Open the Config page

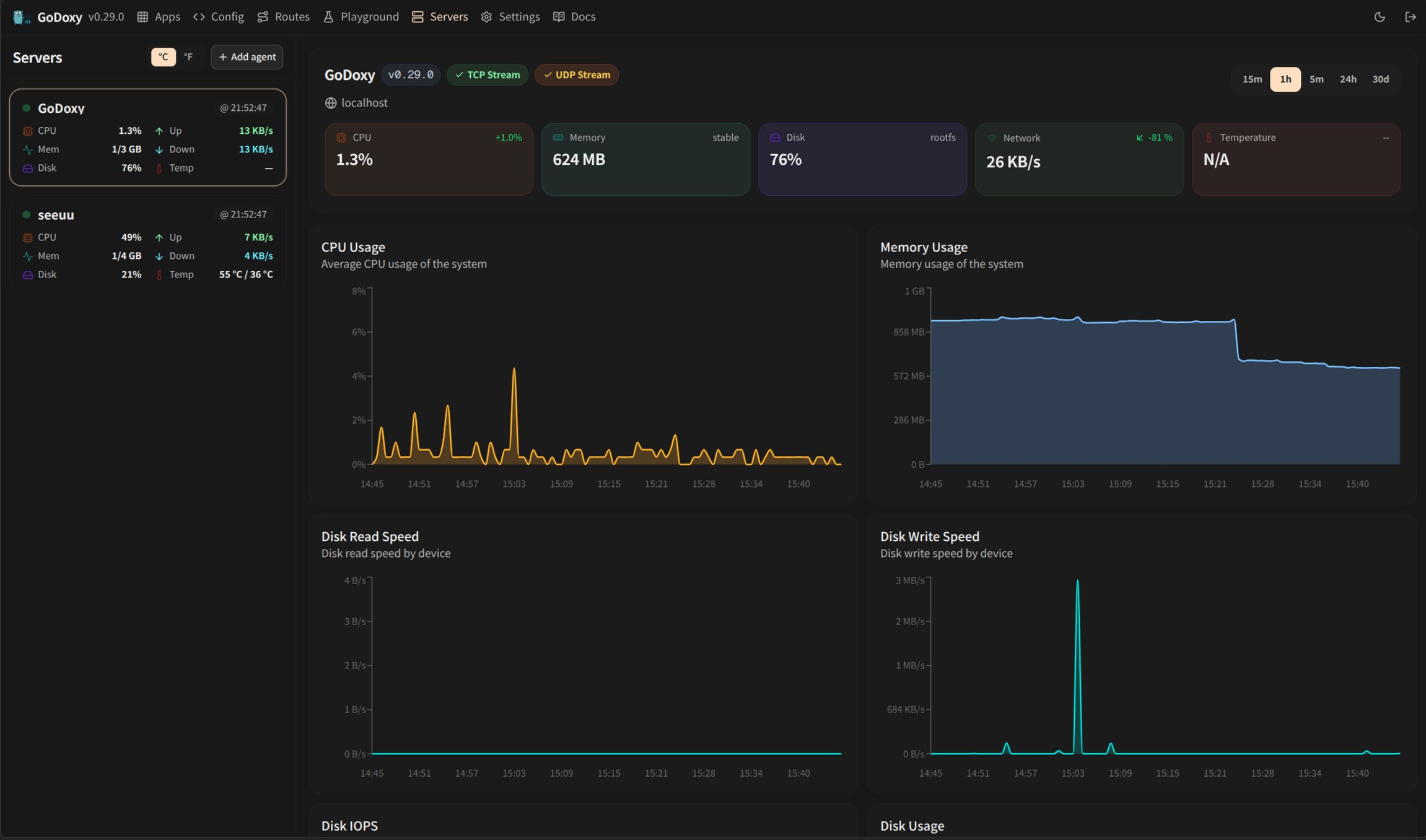pos(219,17)
